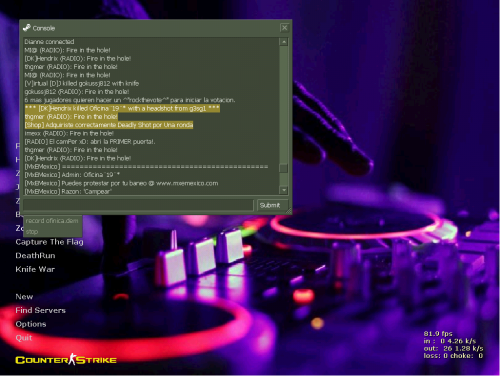The height and width of the screenshot is (376, 500).
Task: Open Capture The Flag menu item
Action: [x=49, y=242]
